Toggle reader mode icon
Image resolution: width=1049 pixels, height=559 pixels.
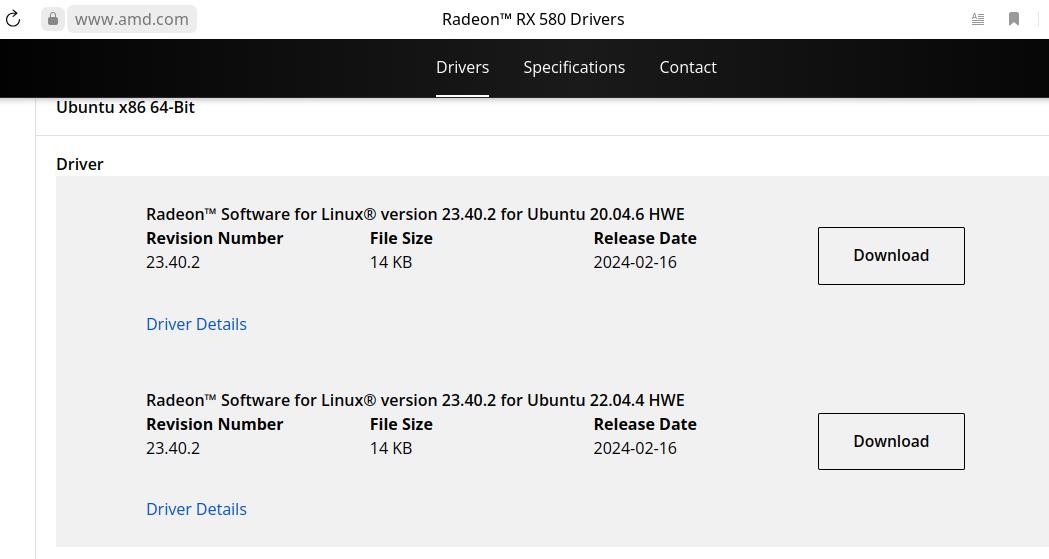(x=978, y=19)
